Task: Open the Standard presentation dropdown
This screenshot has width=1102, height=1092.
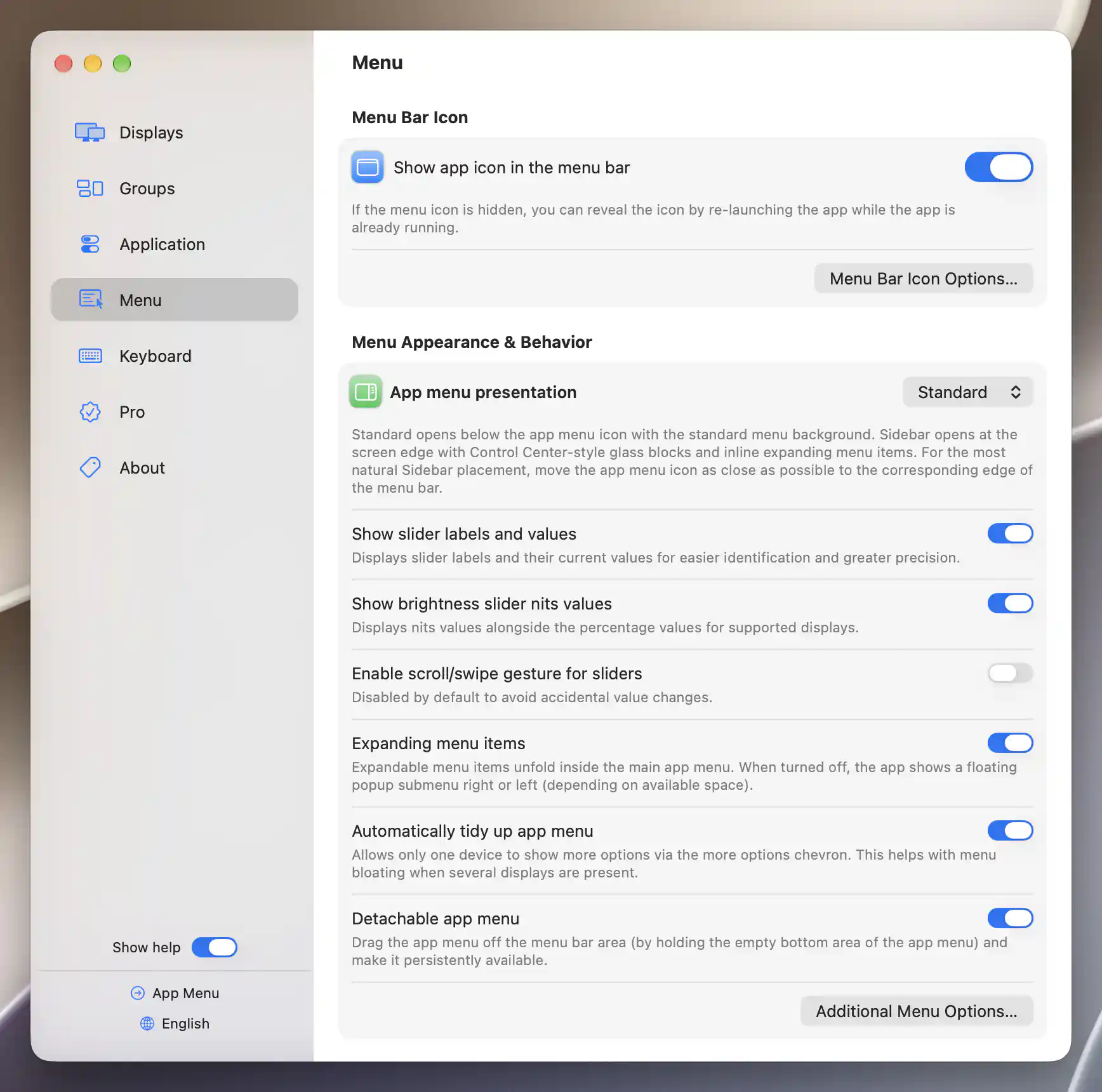Action: click(967, 392)
